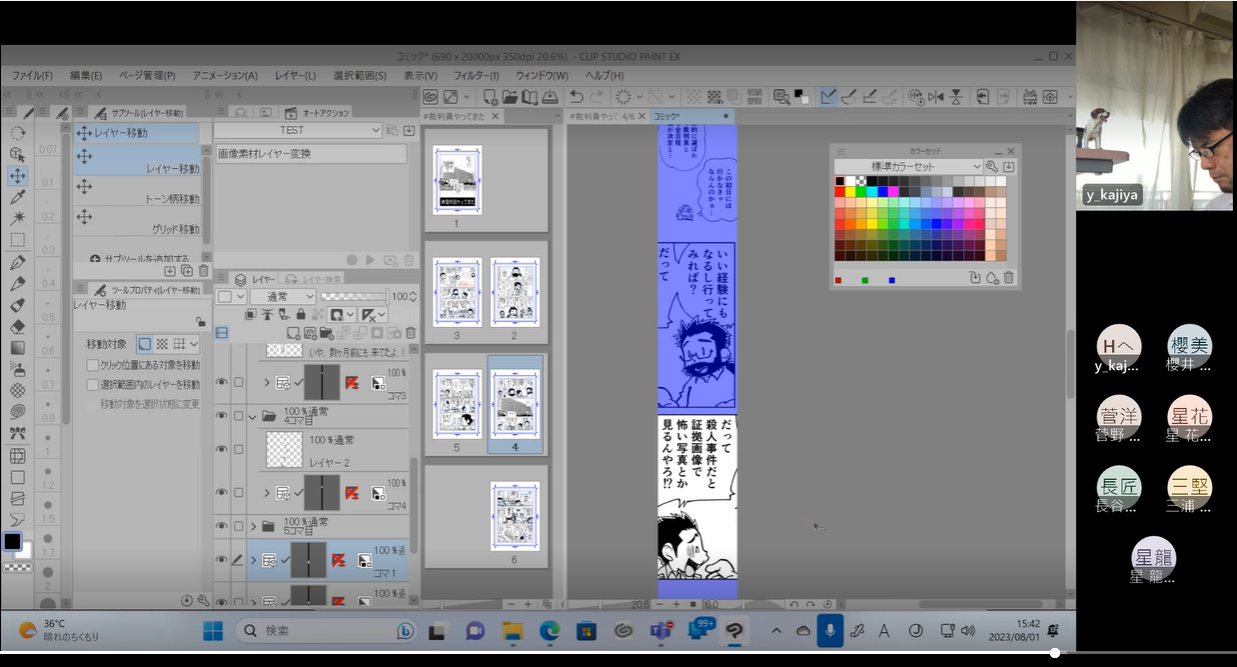Screen dimensions: 1237x667
Task: Click the Flip Horizontal icon in command bar
Action: (936, 97)
